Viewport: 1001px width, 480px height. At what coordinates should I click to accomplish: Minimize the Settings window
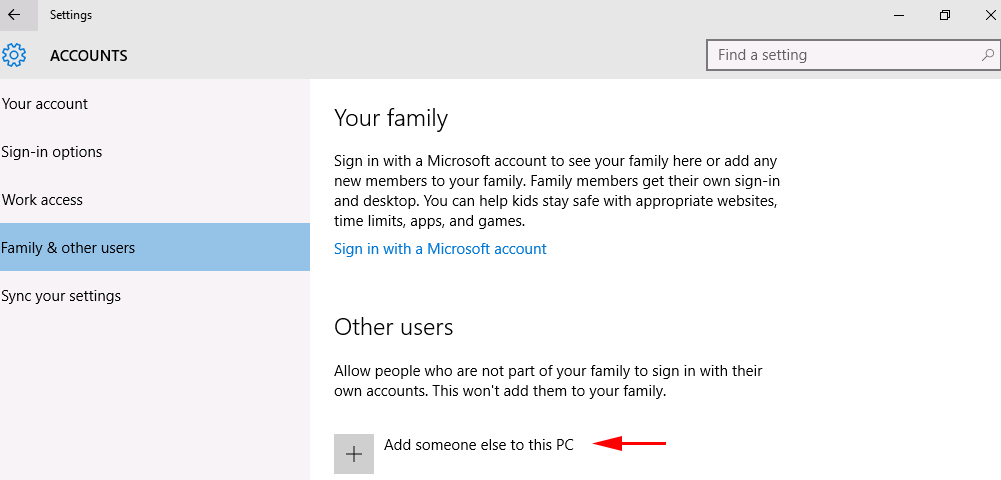pyautogui.click(x=899, y=15)
